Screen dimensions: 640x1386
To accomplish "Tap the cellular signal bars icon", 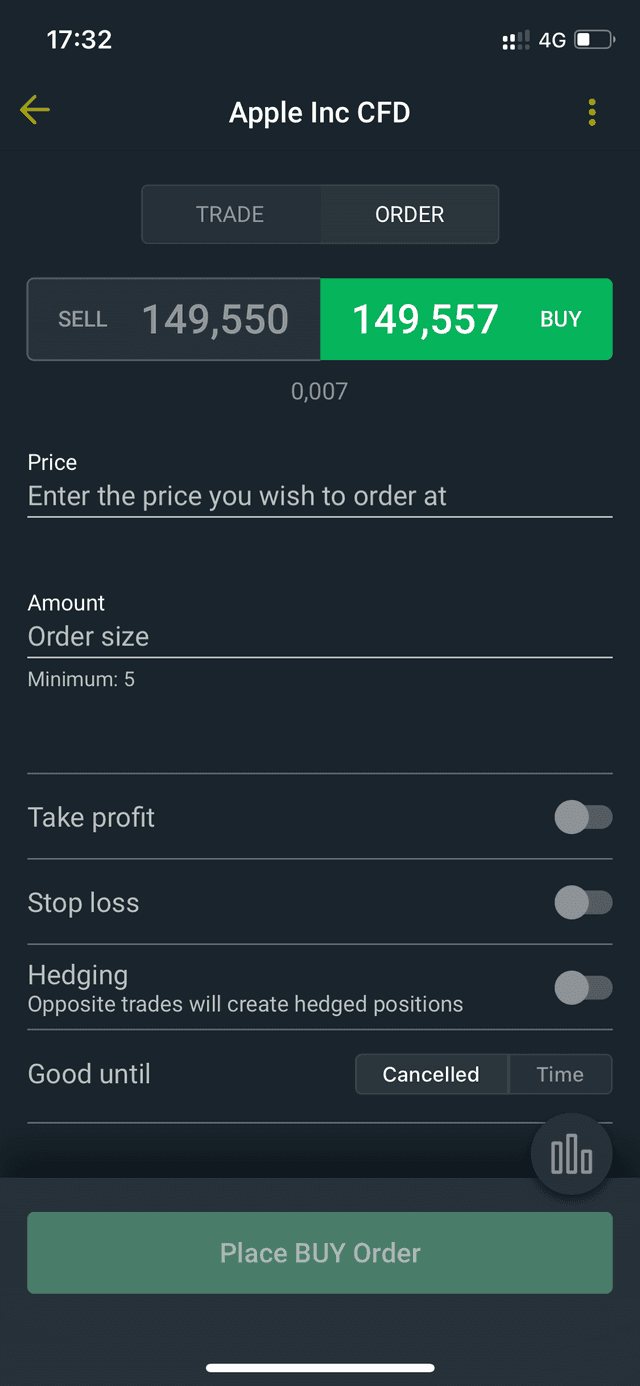I will coord(513,39).
